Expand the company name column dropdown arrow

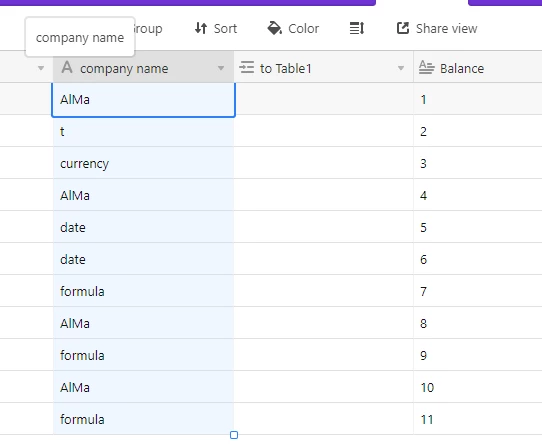pyautogui.click(x=221, y=68)
